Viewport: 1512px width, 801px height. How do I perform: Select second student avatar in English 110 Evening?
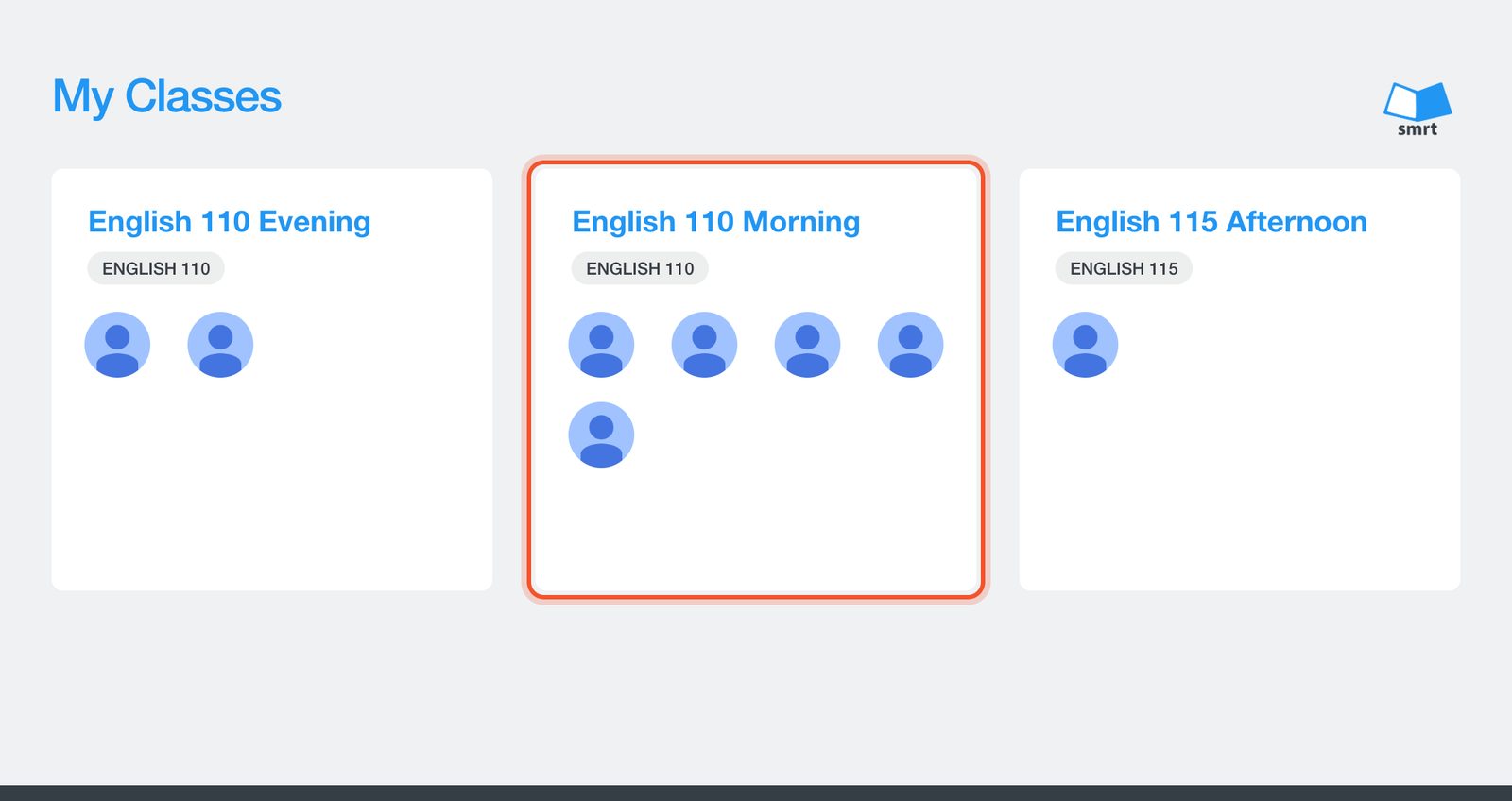click(x=220, y=345)
